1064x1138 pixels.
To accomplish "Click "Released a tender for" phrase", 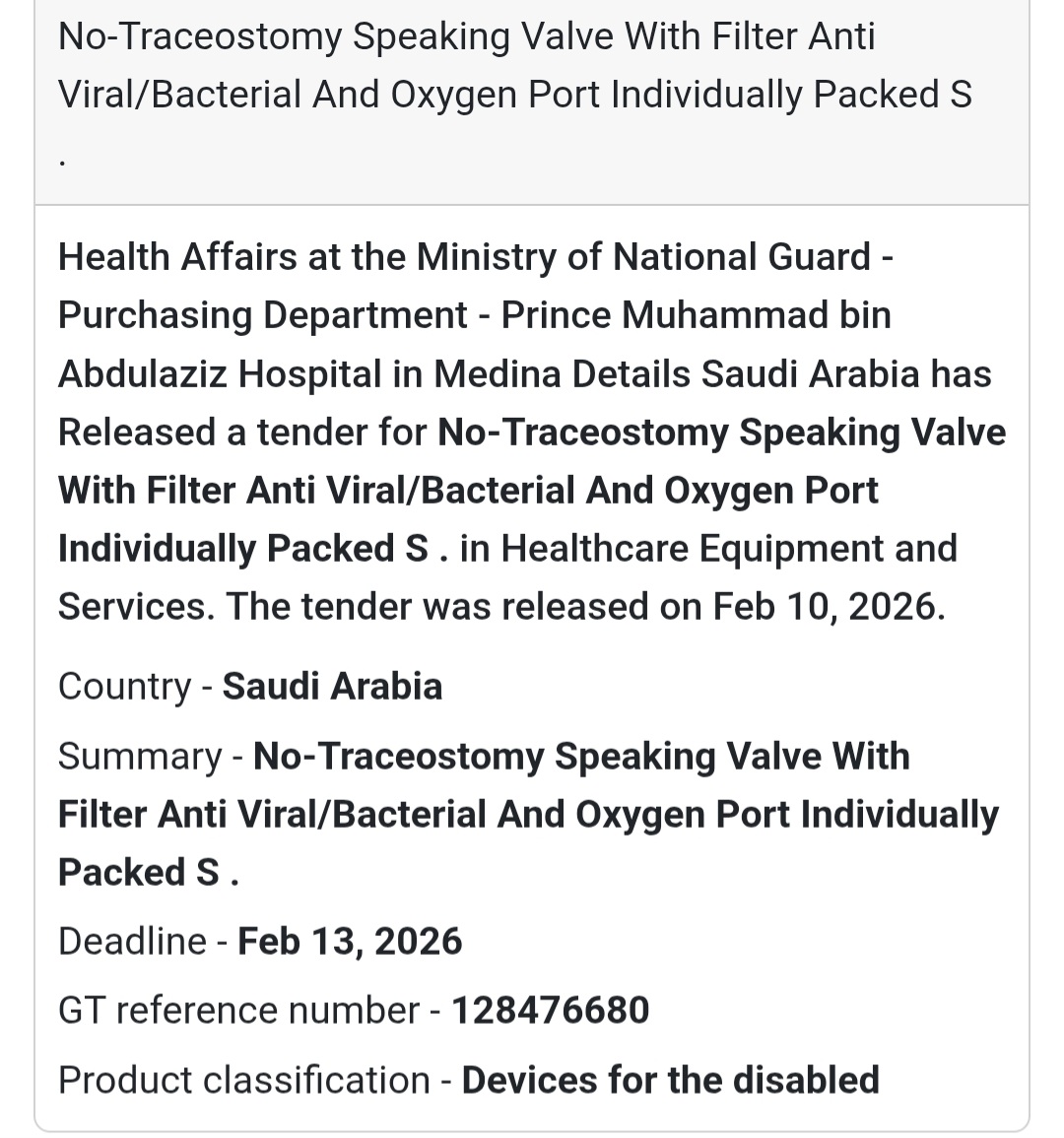I will point(242,433).
